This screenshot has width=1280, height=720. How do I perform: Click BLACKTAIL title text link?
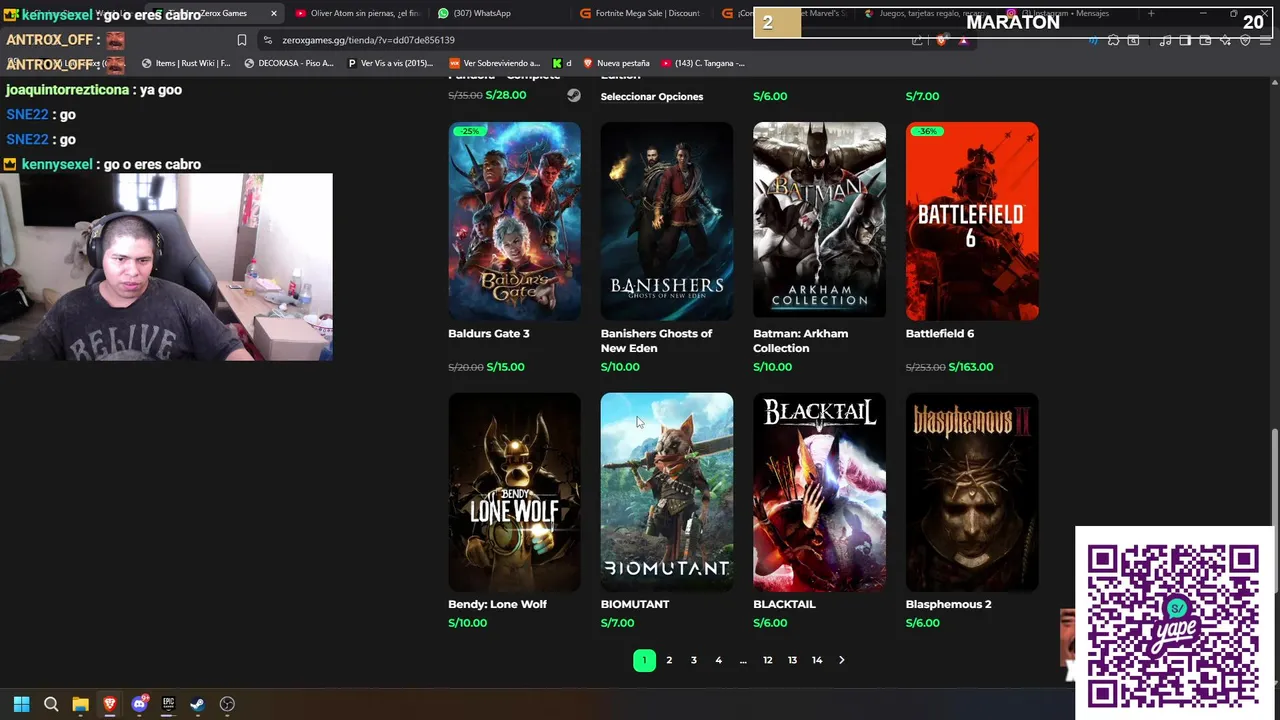(784, 604)
